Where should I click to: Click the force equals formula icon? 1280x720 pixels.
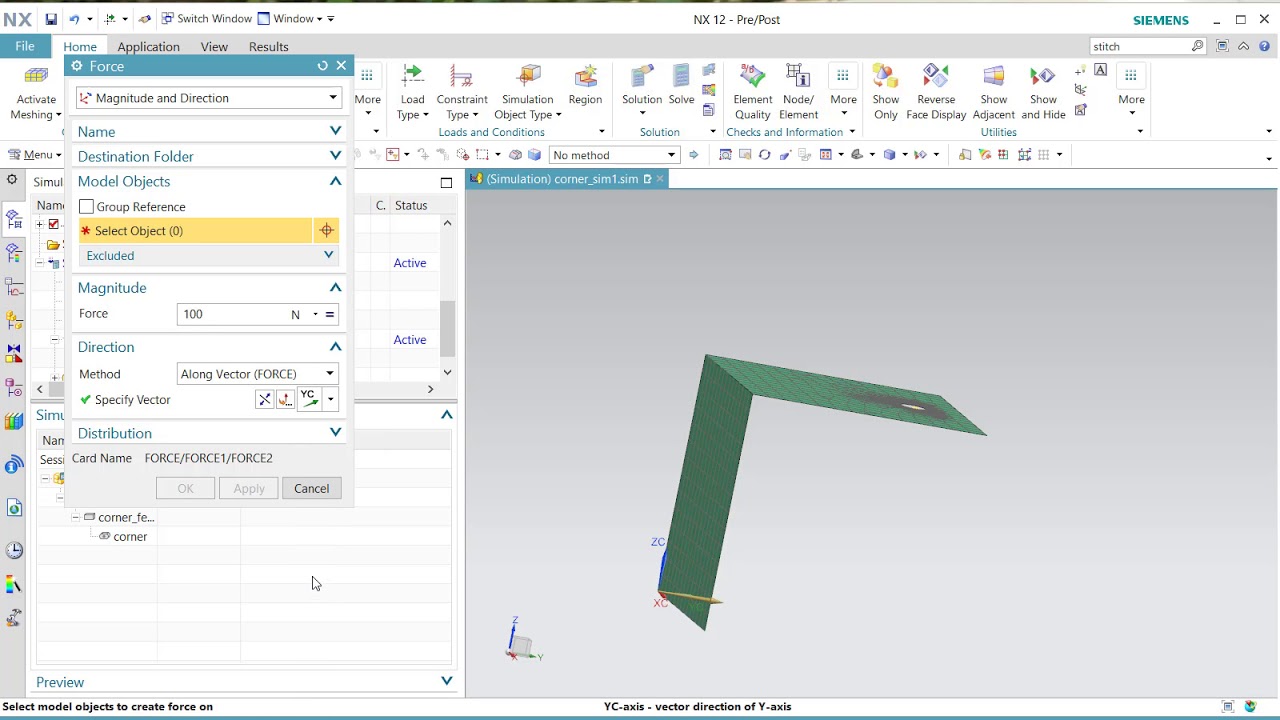pos(329,314)
